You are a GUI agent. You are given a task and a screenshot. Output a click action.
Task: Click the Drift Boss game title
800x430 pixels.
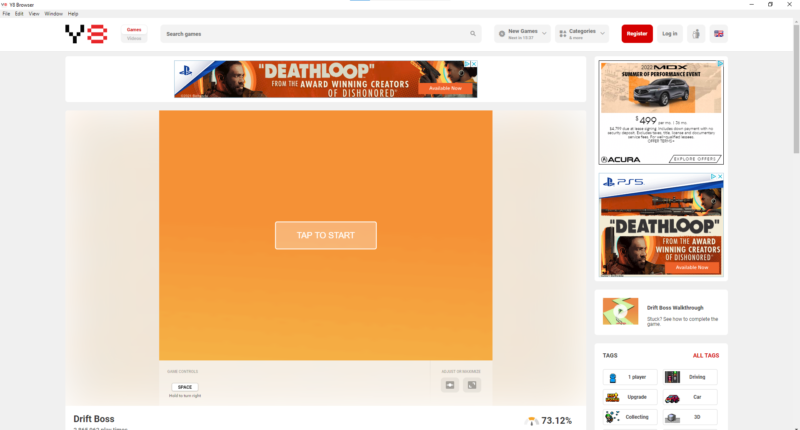(x=94, y=419)
